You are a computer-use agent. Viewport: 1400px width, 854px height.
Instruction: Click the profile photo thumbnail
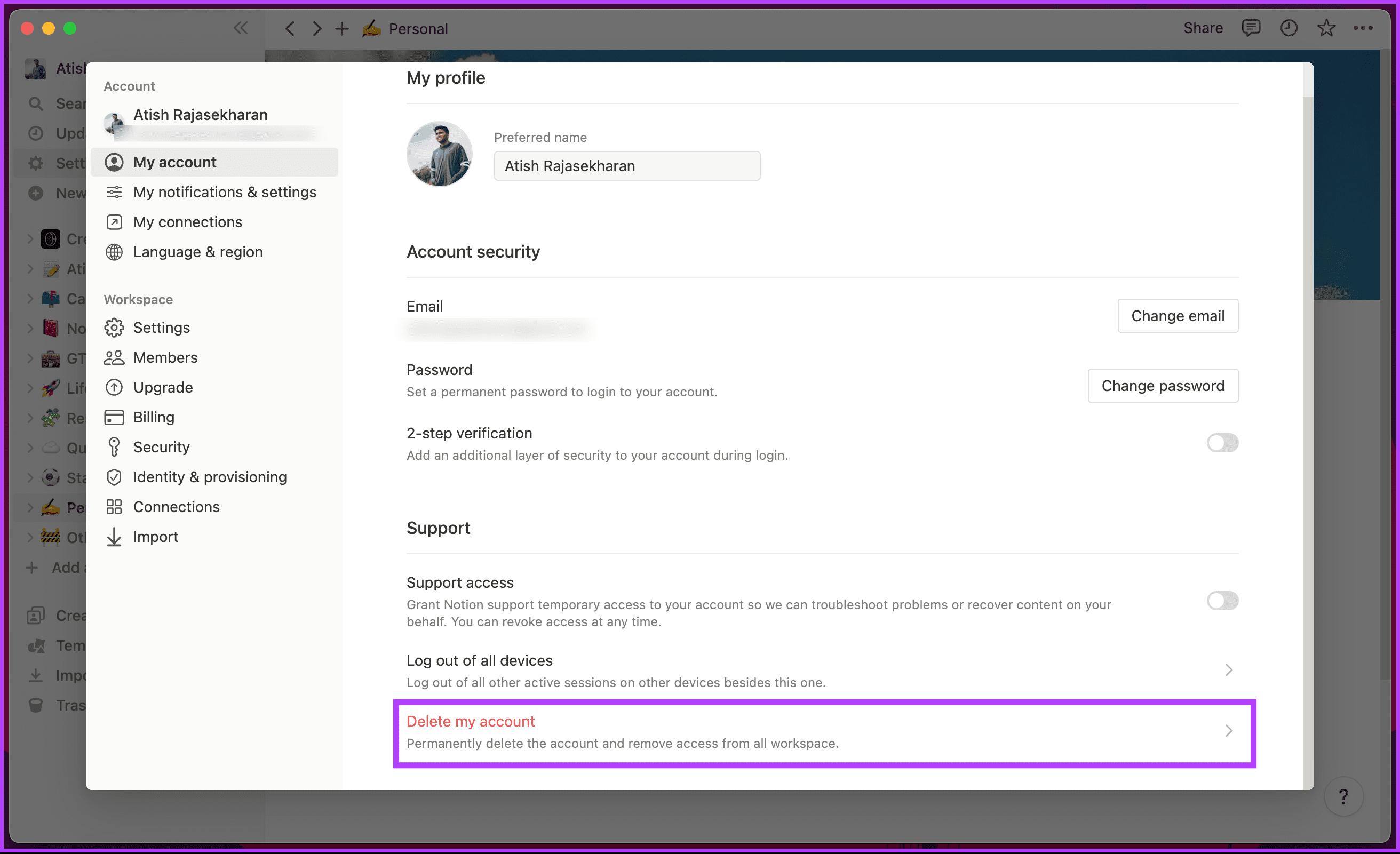pos(439,154)
